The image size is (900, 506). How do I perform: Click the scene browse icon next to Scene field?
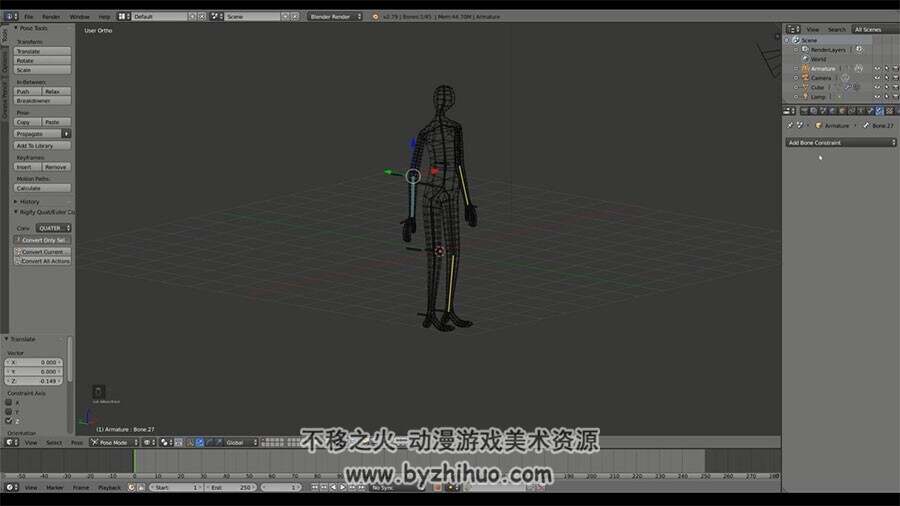[216, 17]
